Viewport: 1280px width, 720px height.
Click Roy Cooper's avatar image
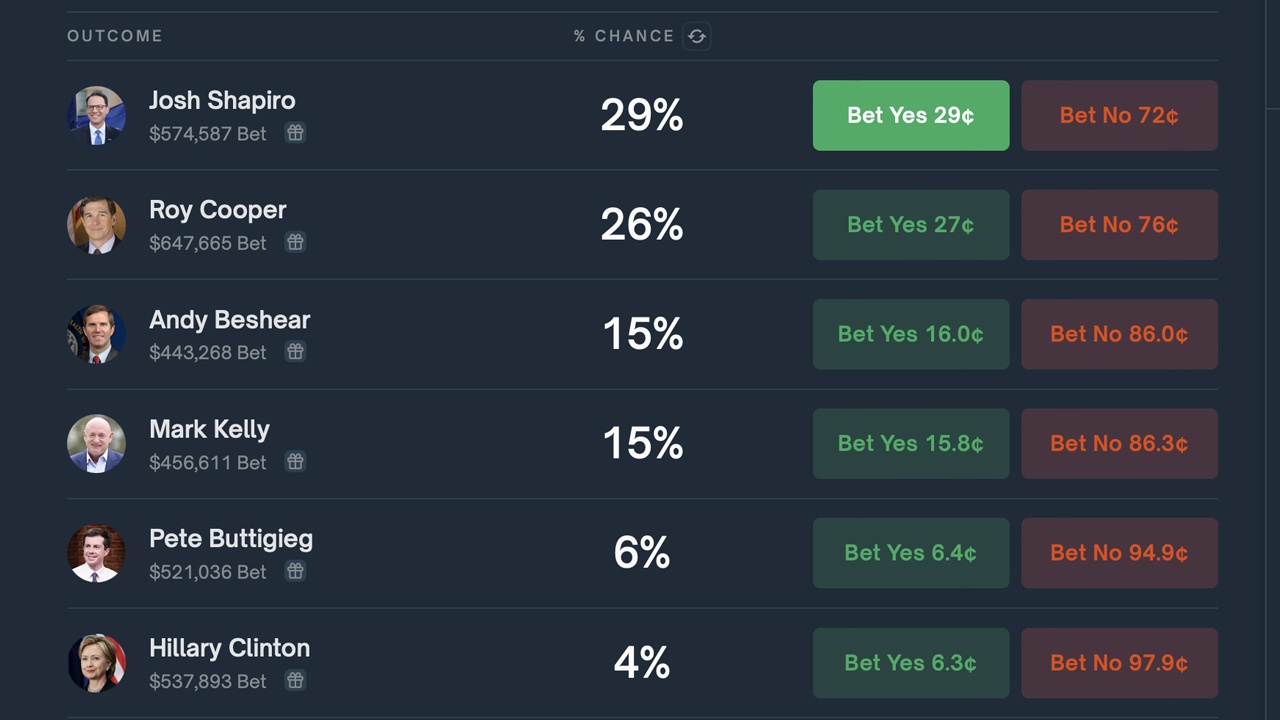pos(96,224)
